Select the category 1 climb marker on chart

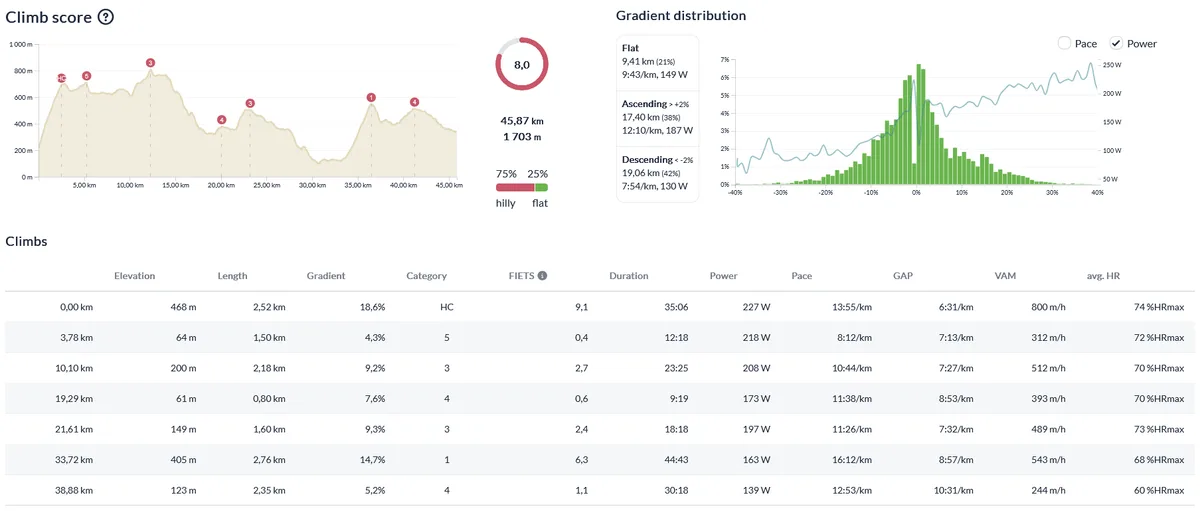point(372,98)
